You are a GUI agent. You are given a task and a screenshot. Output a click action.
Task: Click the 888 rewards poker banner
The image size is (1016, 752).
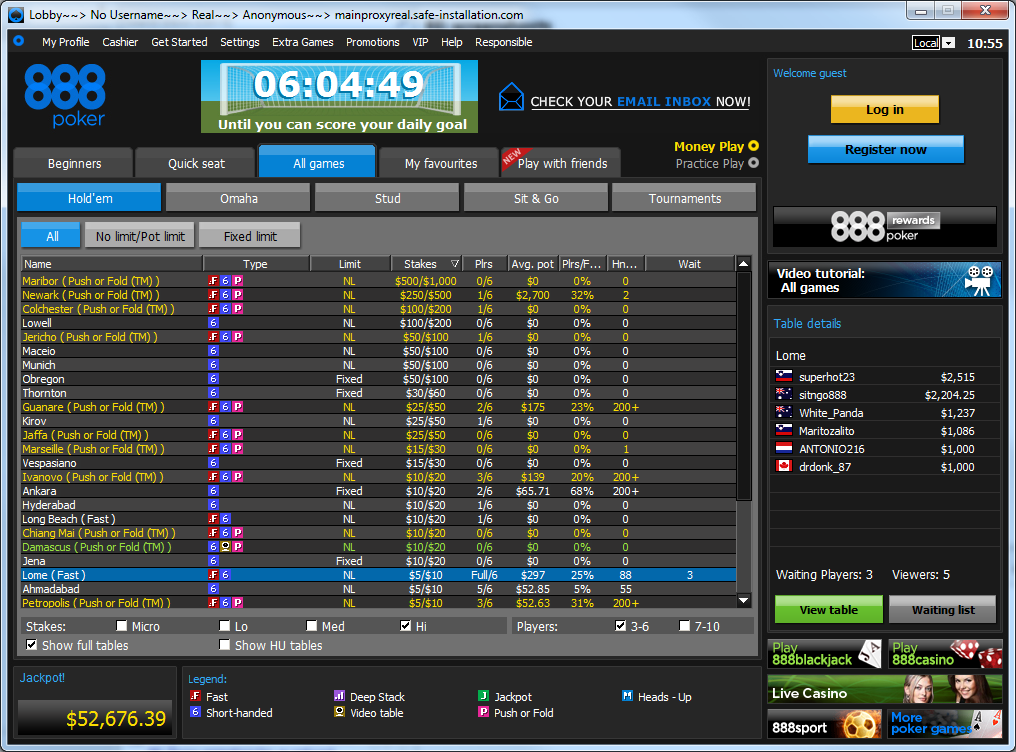[x=884, y=227]
